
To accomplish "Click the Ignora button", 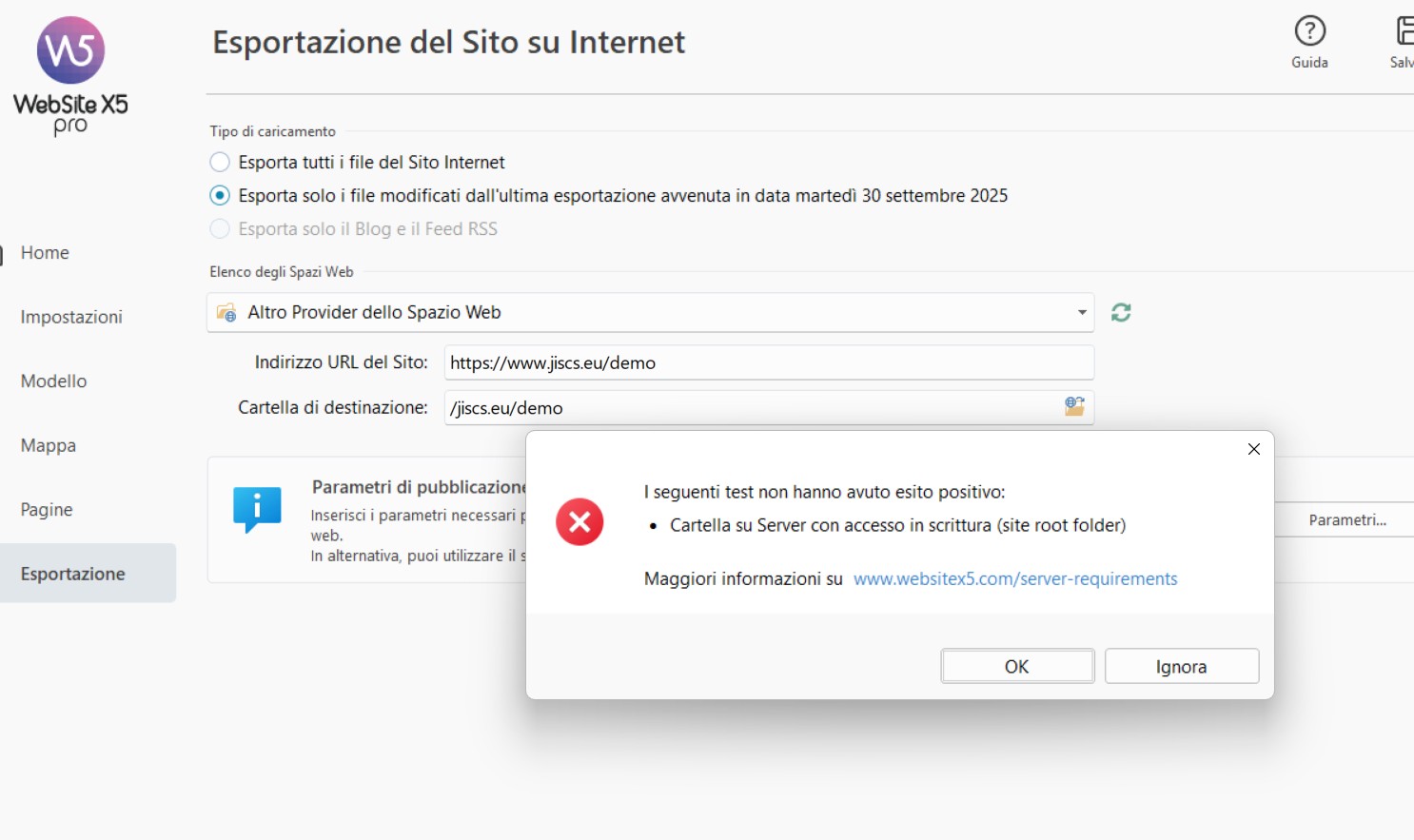I will (1181, 666).
